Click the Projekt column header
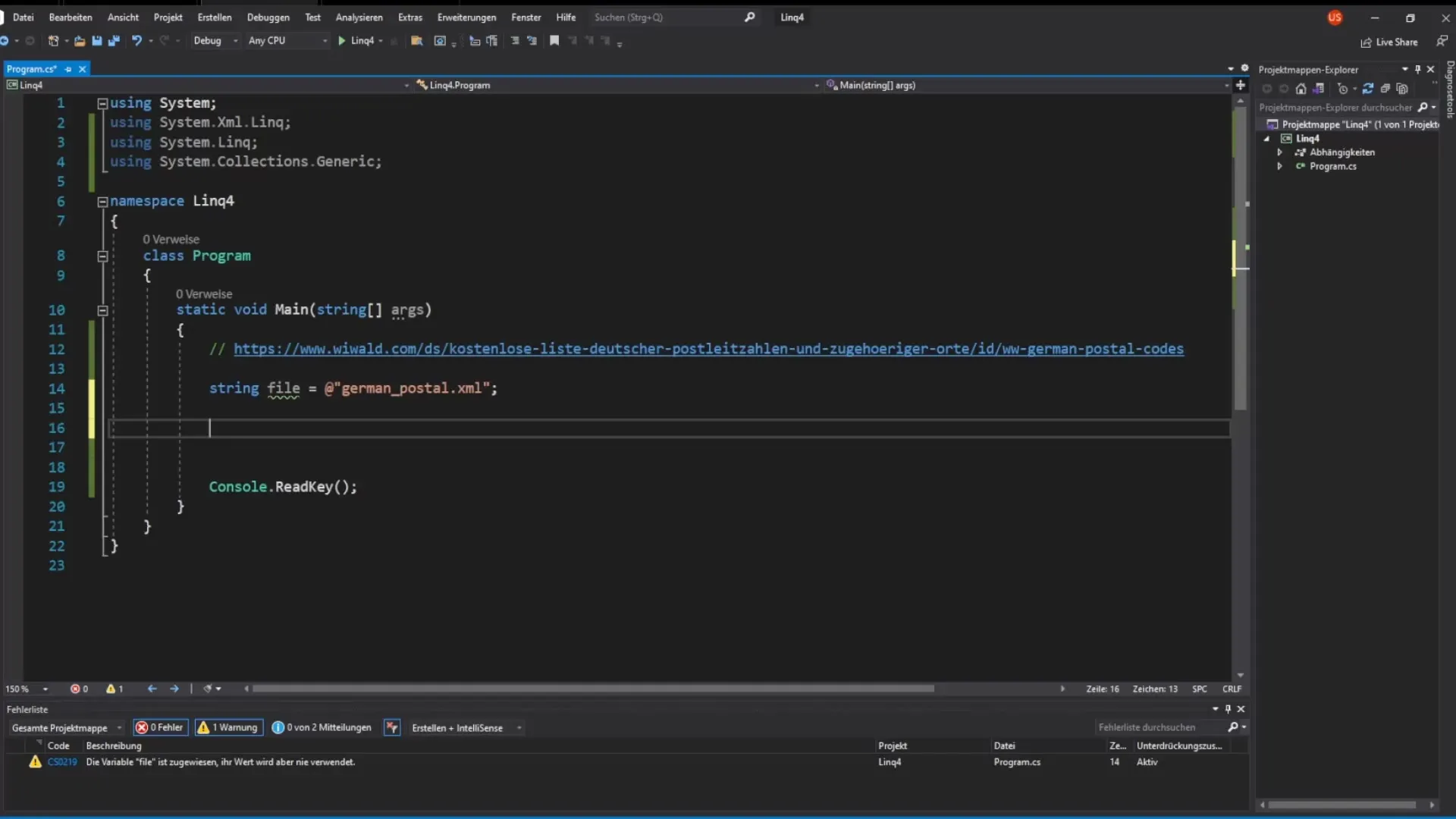Image resolution: width=1456 pixels, height=819 pixels. [893, 746]
